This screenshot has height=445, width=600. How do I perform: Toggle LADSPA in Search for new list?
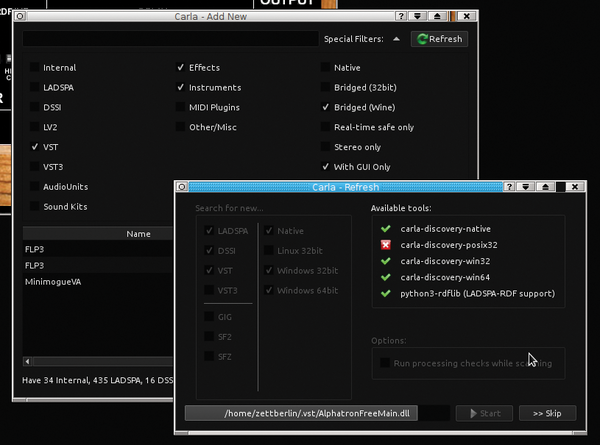[209, 231]
